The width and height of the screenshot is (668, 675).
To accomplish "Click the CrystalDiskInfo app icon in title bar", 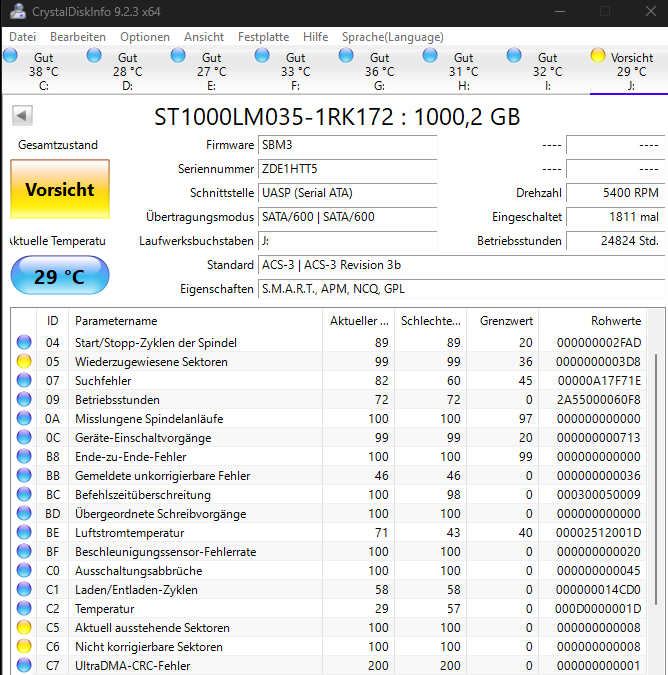I will coord(18,11).
